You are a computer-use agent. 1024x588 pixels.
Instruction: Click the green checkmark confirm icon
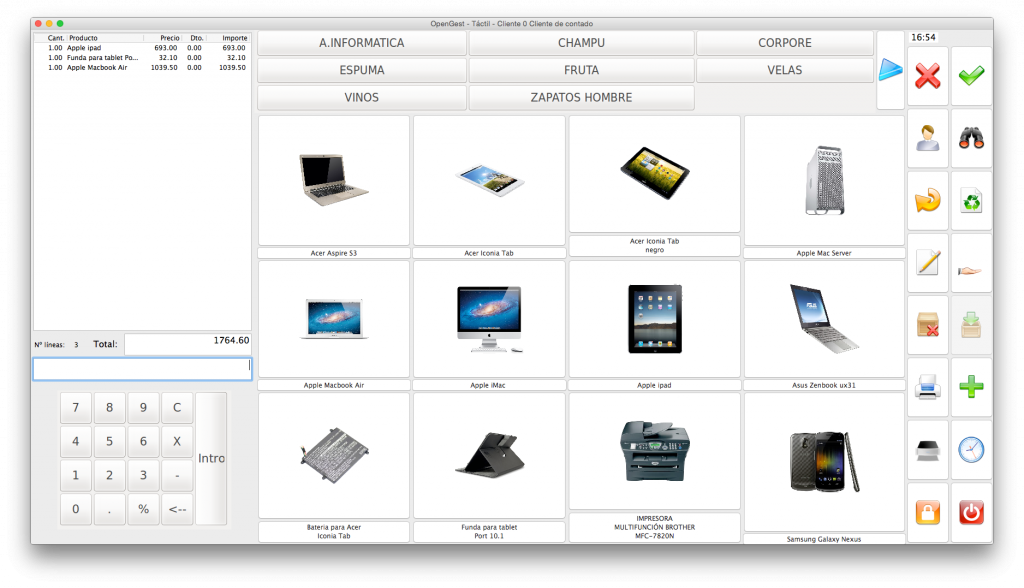pyautogui.click(x=972, y=76)
